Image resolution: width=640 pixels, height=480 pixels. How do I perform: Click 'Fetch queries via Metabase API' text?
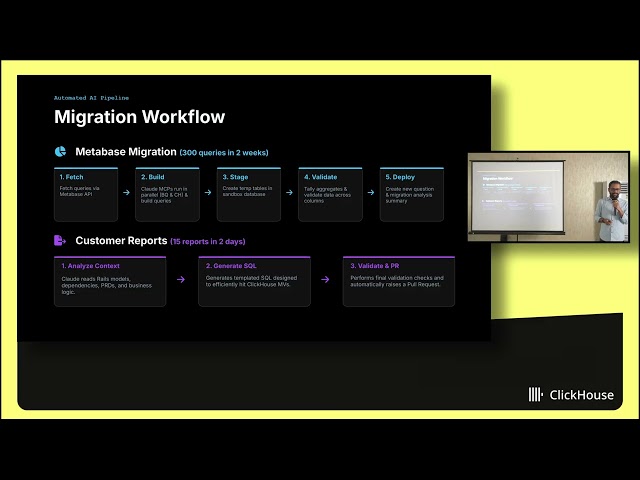[80, 191]
